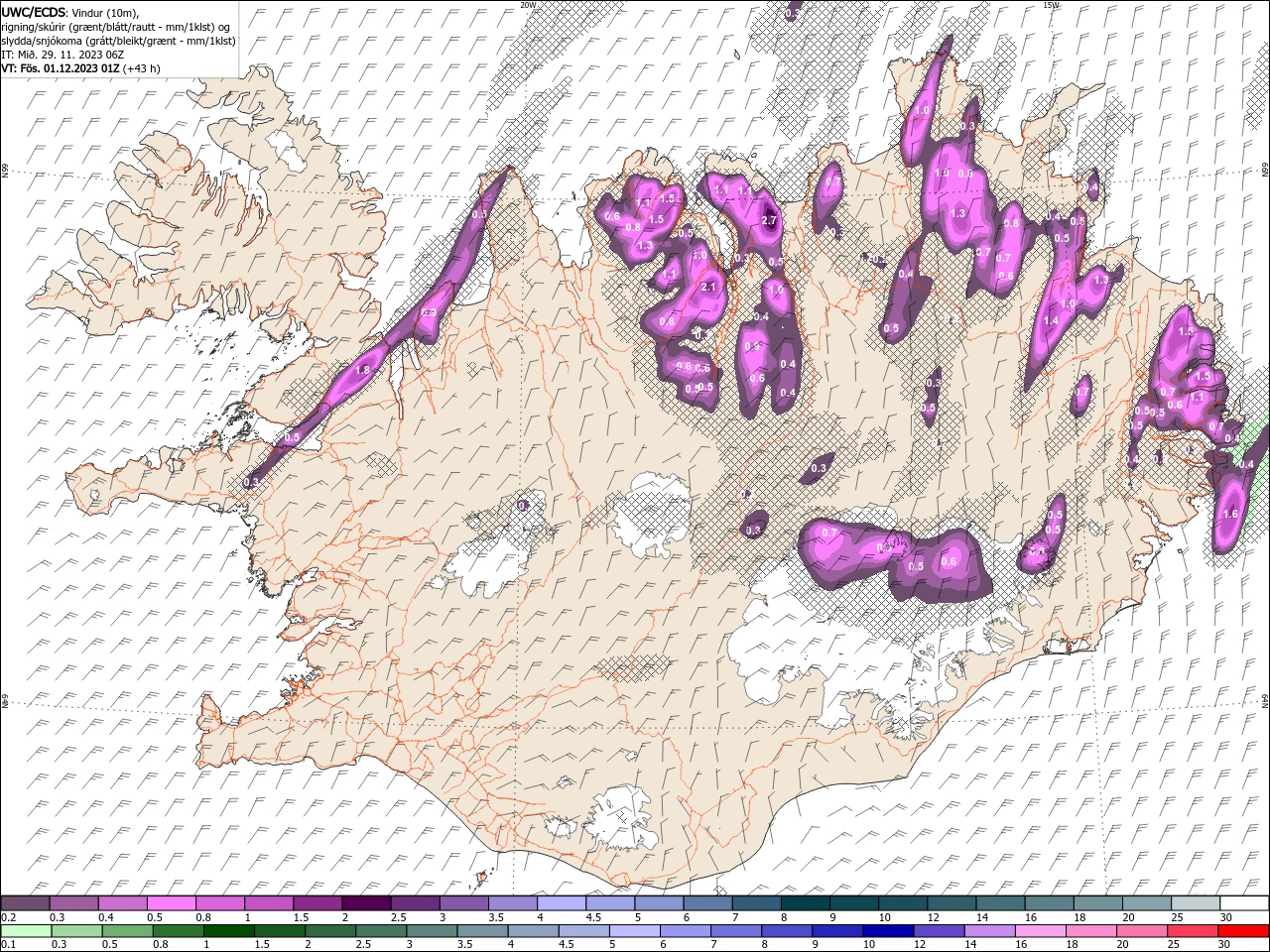Click the 20W longitude label at top edge
Viewport: 1270px width, 952px height.
tap(528, 5)
